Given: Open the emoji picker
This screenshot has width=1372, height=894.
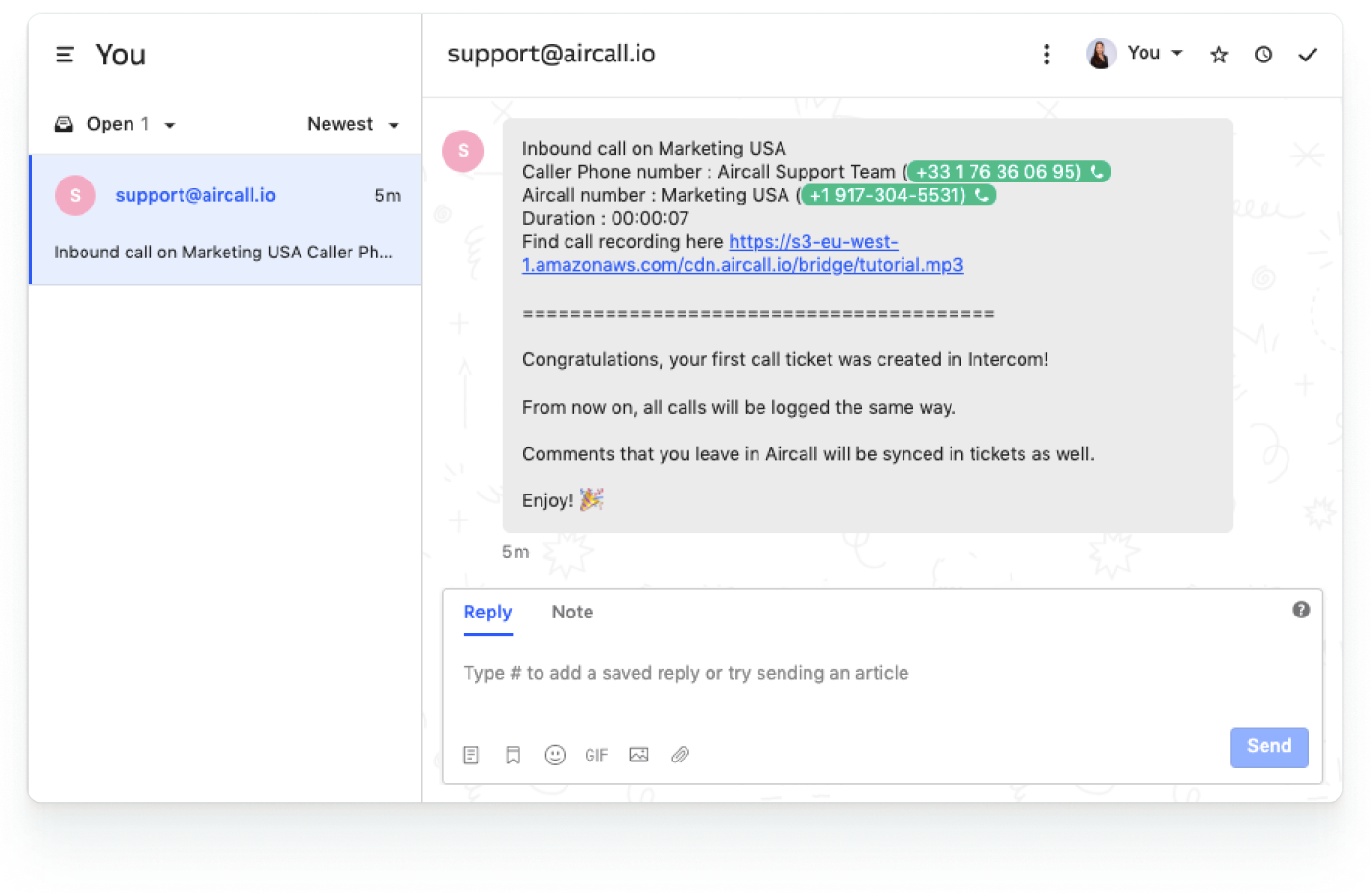Looking at the screenshot, I should pyautogui.click(x=555, y=755).
